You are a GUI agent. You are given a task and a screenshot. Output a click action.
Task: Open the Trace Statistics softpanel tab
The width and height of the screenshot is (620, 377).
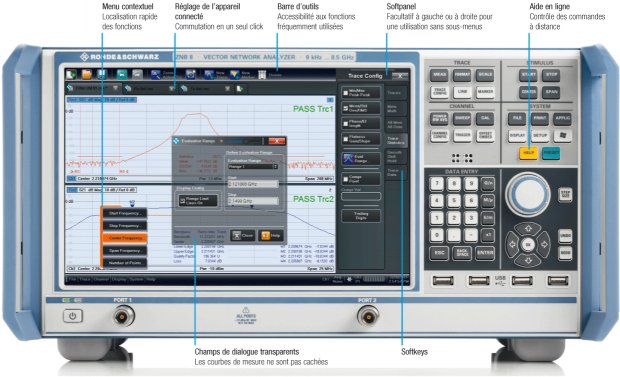pos(396,140)
